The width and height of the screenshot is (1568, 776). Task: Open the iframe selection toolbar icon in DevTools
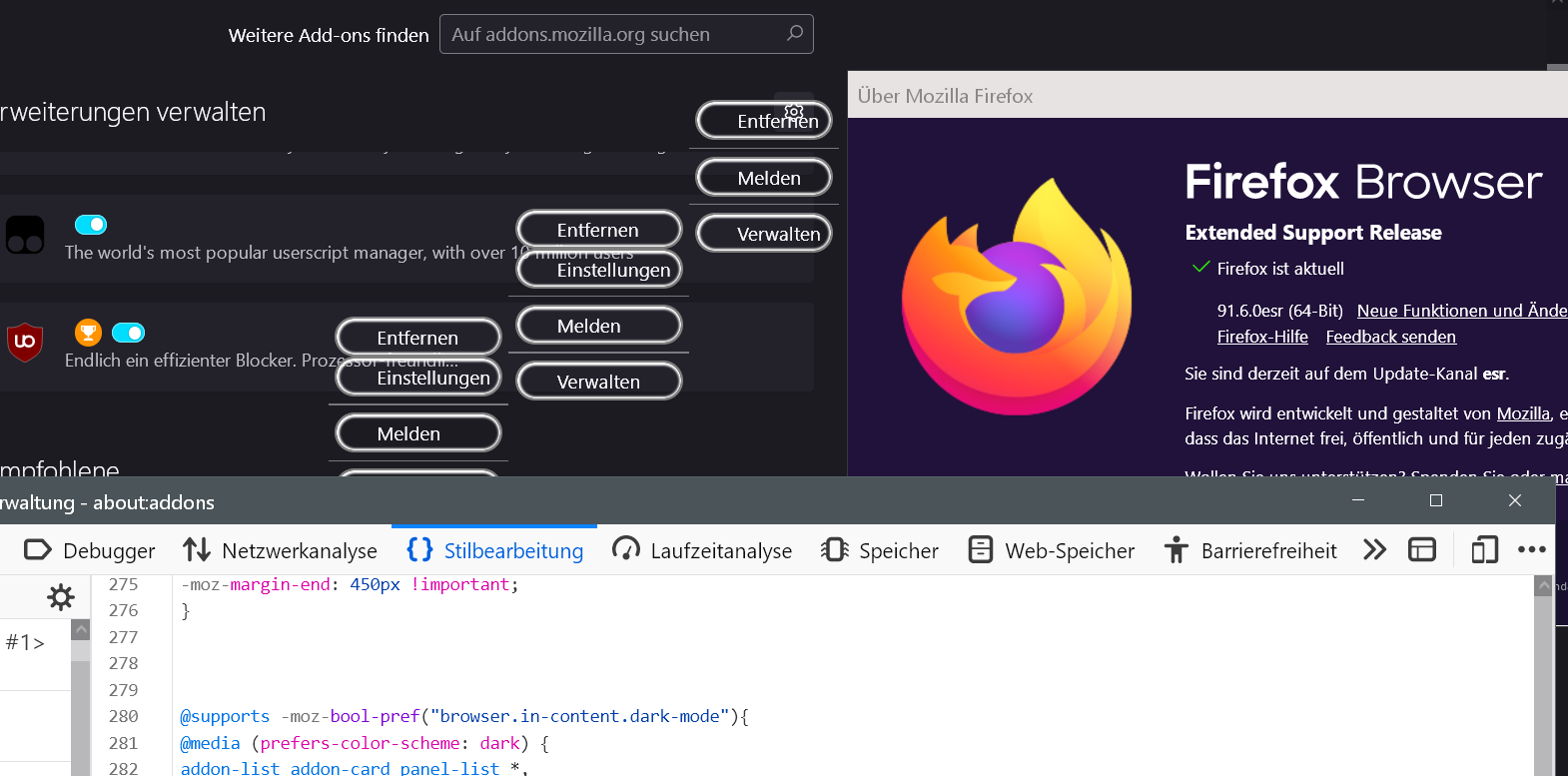point(1422,550)
